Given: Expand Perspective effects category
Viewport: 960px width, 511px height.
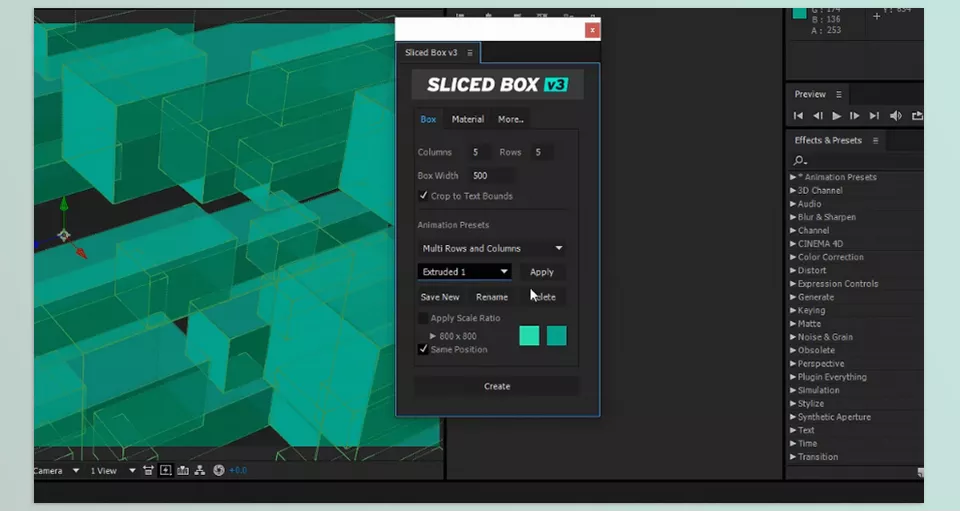Looking at the screenshot, I should point(793,364).
